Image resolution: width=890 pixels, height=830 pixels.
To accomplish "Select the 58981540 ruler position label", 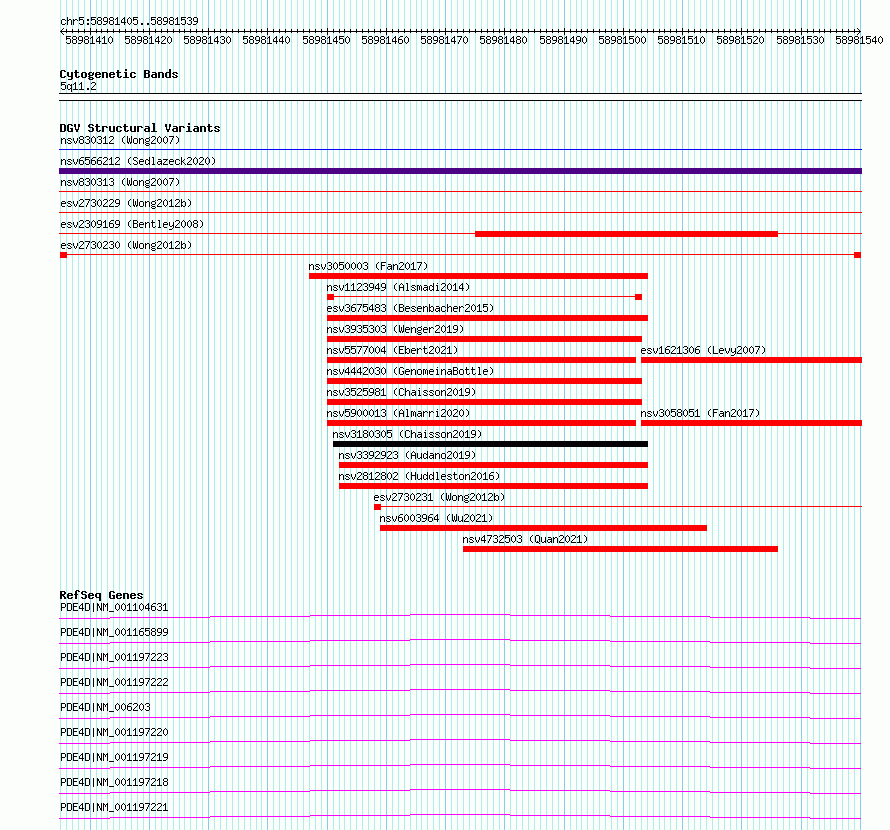I will coord(859,40).
